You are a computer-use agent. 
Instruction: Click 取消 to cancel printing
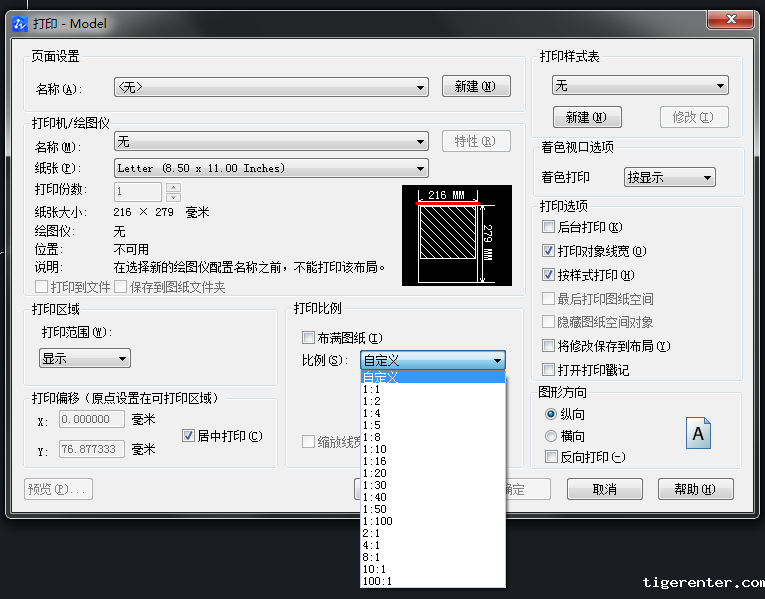coord(604,489)
